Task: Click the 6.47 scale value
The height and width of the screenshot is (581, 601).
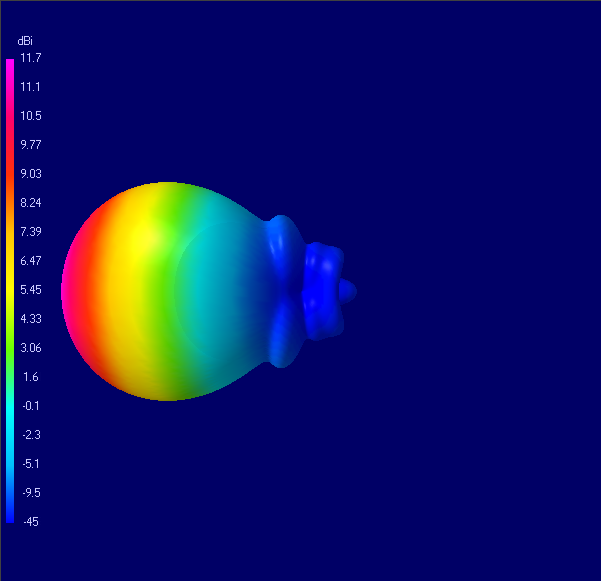Action: tap(31, 261)
